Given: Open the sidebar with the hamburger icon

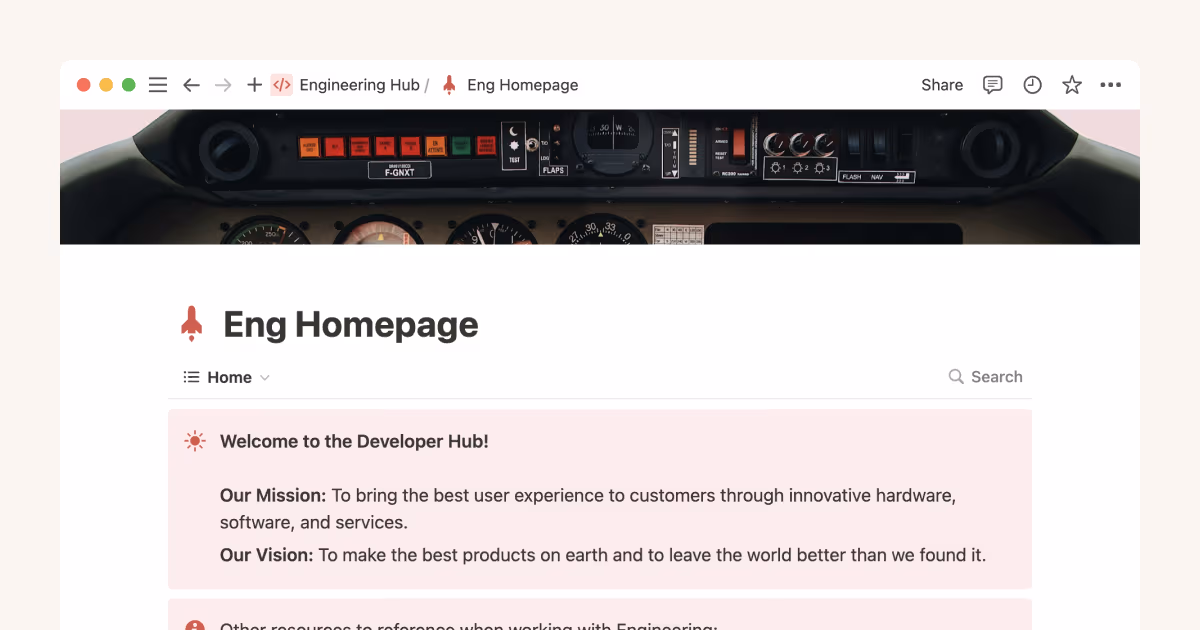Looking at the screenshot, I should [157, 85].
